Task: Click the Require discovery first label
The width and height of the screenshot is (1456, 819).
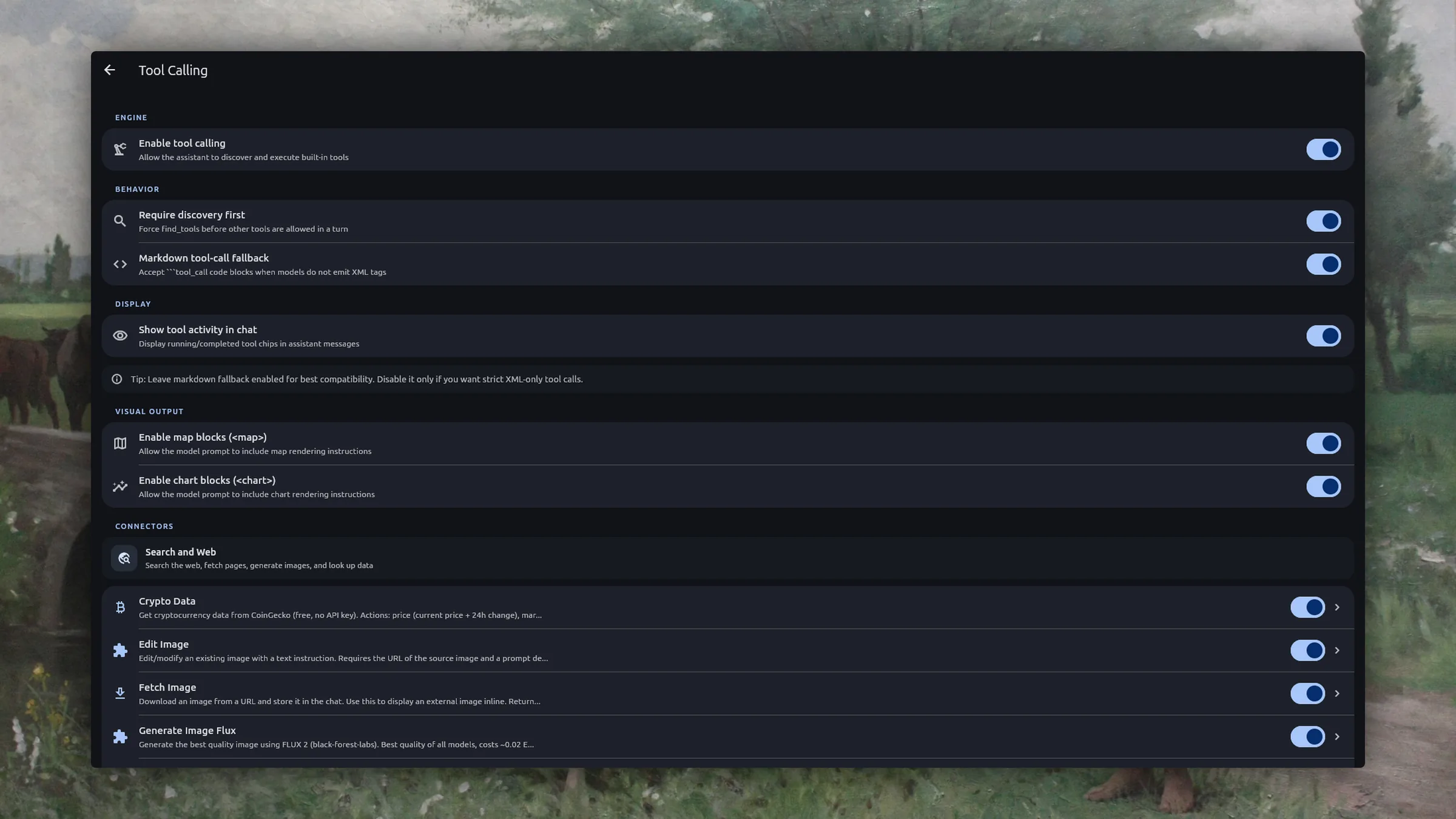Action: 192,215
